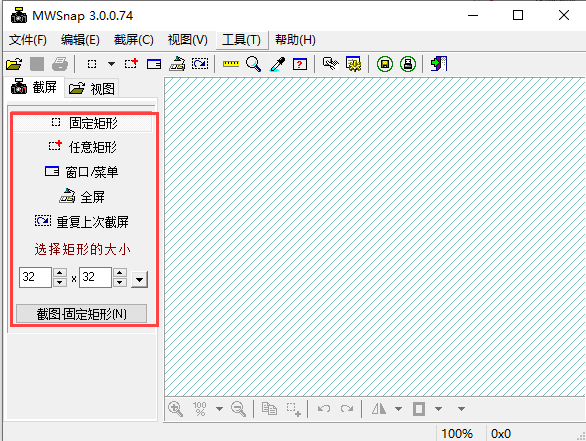
Task: Click full desktop capture toolbar icon
Action: [177, 64]
